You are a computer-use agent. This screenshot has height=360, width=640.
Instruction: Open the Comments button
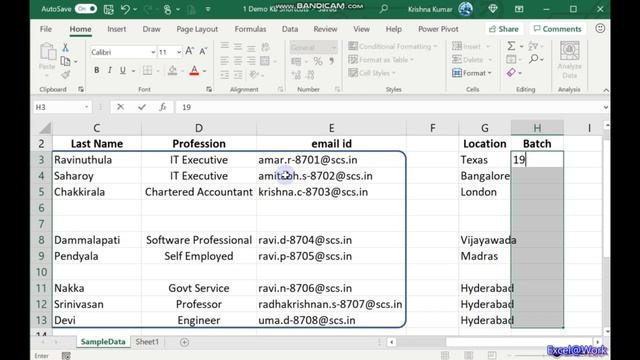click(557, 29)
